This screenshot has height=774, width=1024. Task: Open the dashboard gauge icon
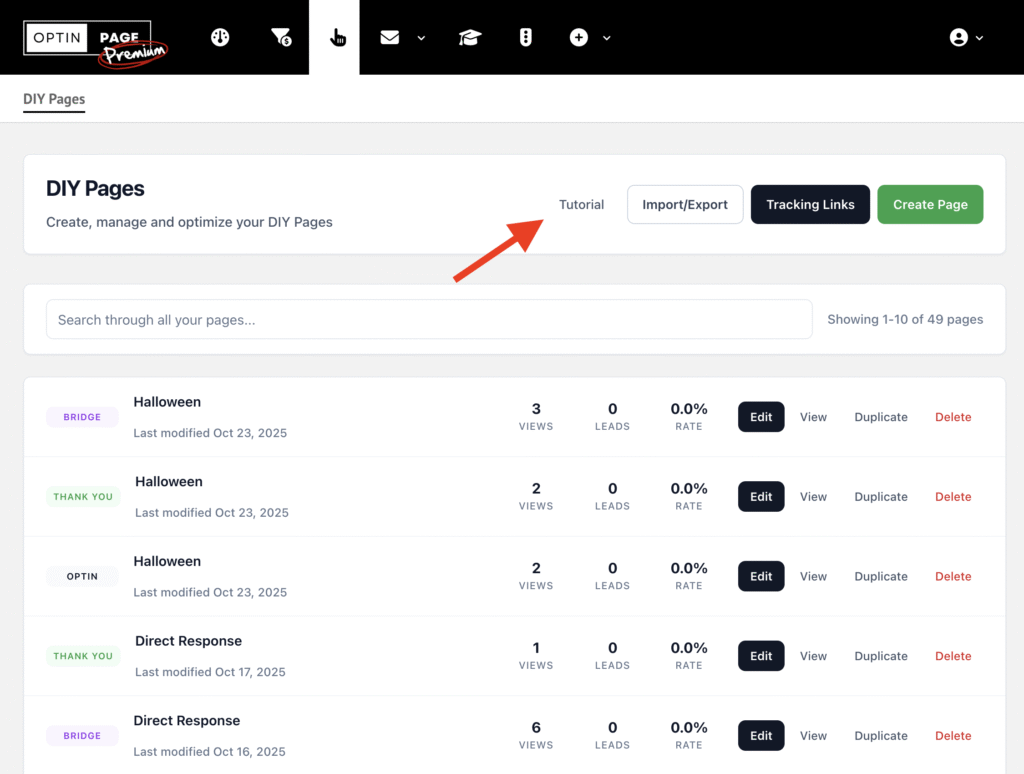click(220, 37)
